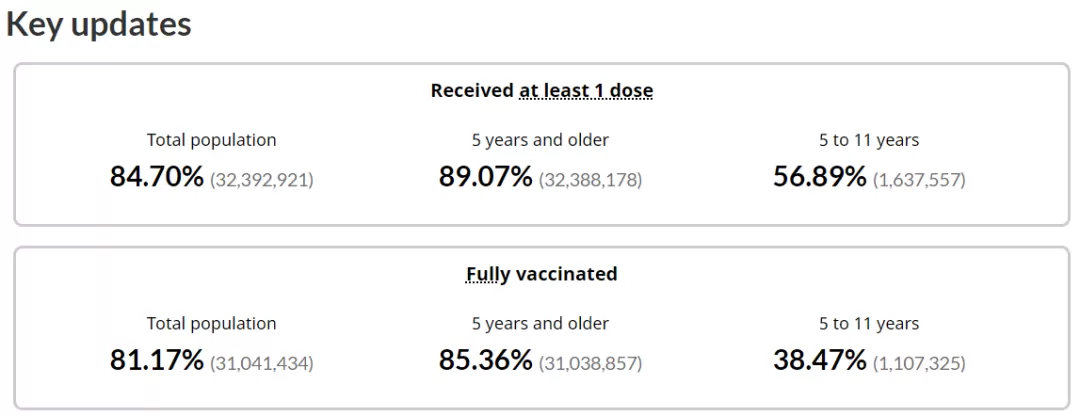Select the 81.17% fully vaccinated total figure
Screen dimensions: 1080x416
pyautogui.click(x=156, y=360)
